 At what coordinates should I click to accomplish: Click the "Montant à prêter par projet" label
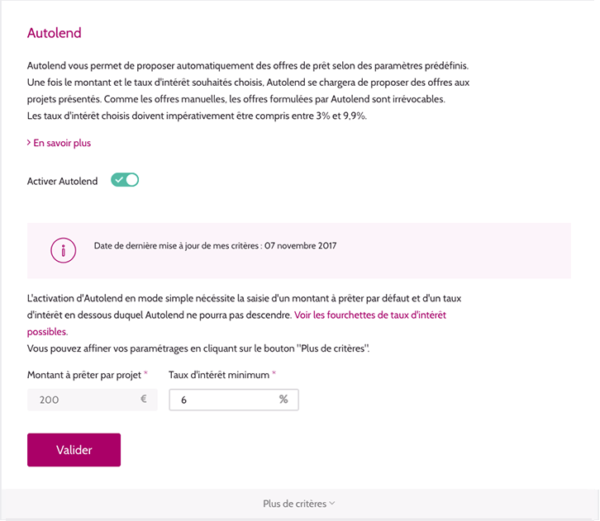tap(84, 374)
